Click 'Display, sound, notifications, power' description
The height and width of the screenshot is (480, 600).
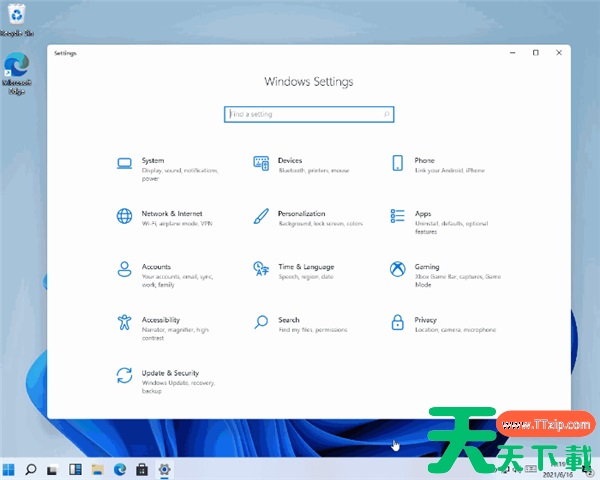pyautogui.click(x=180, y=175)
